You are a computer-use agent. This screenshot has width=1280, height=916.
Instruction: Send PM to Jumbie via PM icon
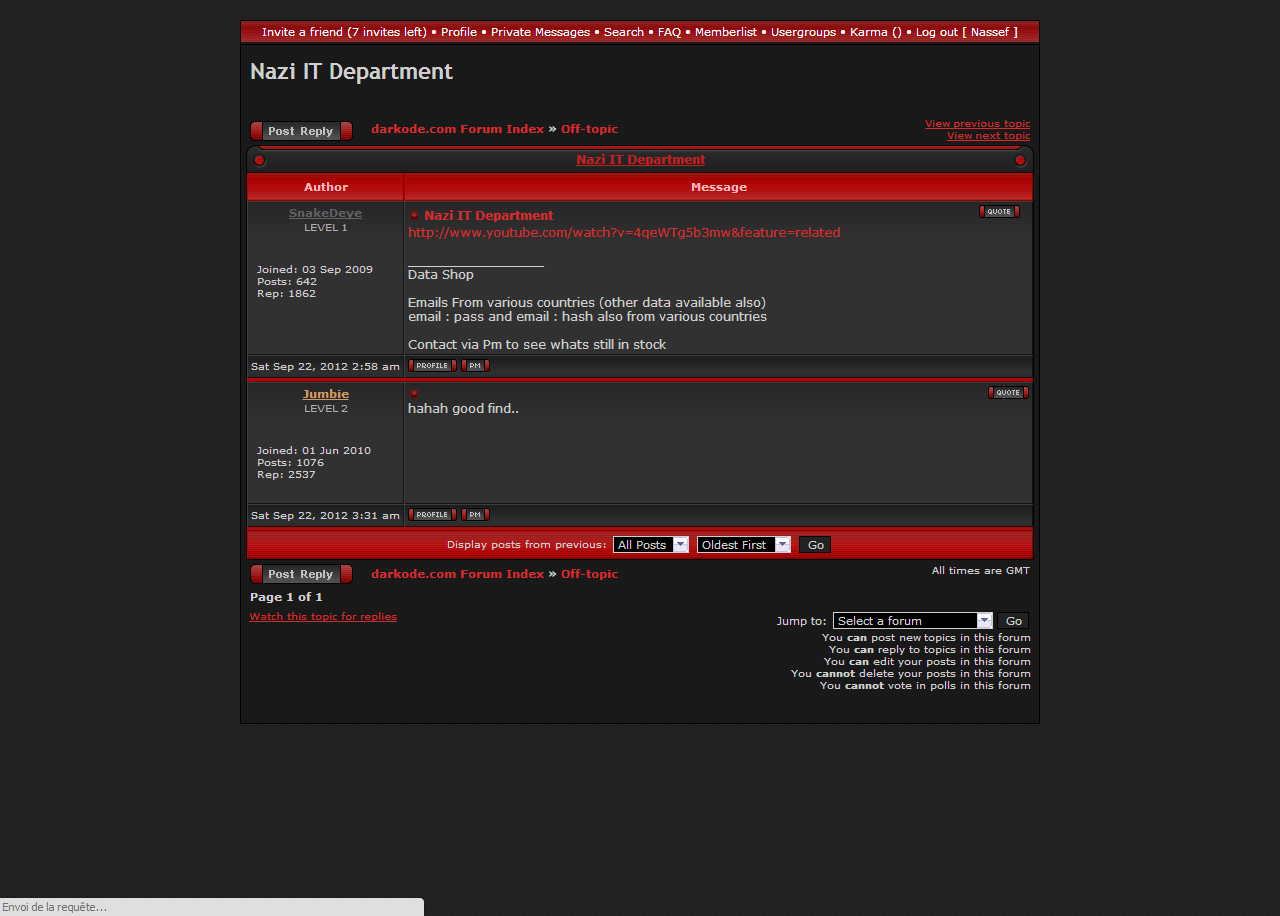tap(475, 515)
